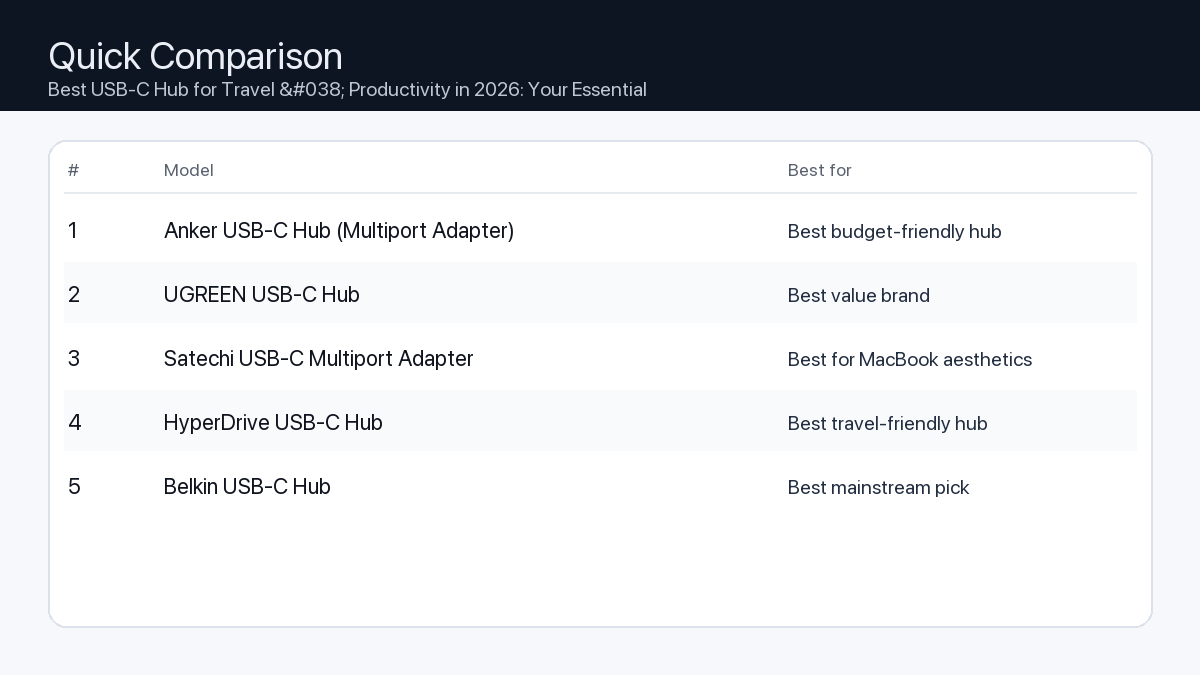Click rank number 5 in the table
This screenshot has height=675, width=1200.
[x=74, y=487]
